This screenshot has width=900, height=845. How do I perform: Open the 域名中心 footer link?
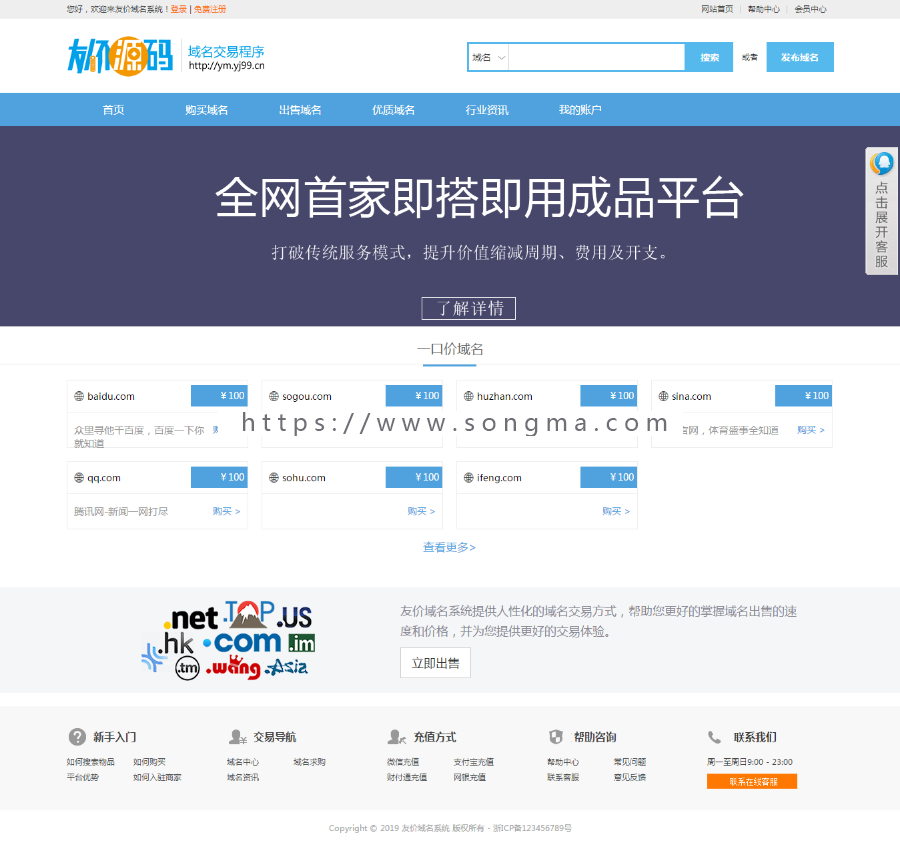243,762
